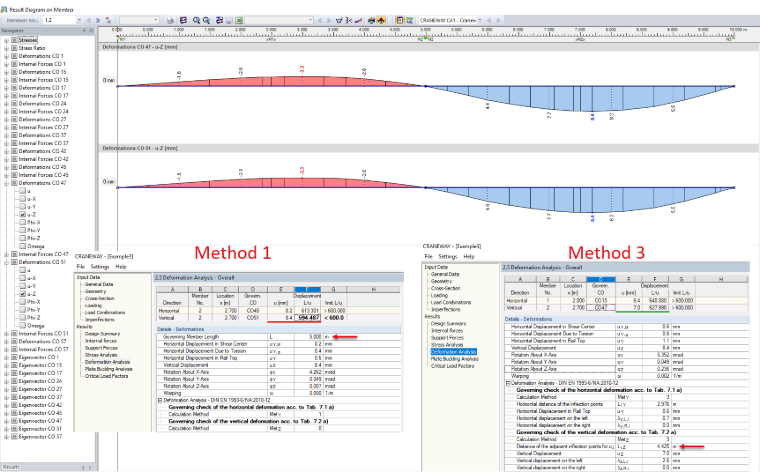
Task: Check the Stress Ratio box in Navigator
Action: tap(14, 48)
